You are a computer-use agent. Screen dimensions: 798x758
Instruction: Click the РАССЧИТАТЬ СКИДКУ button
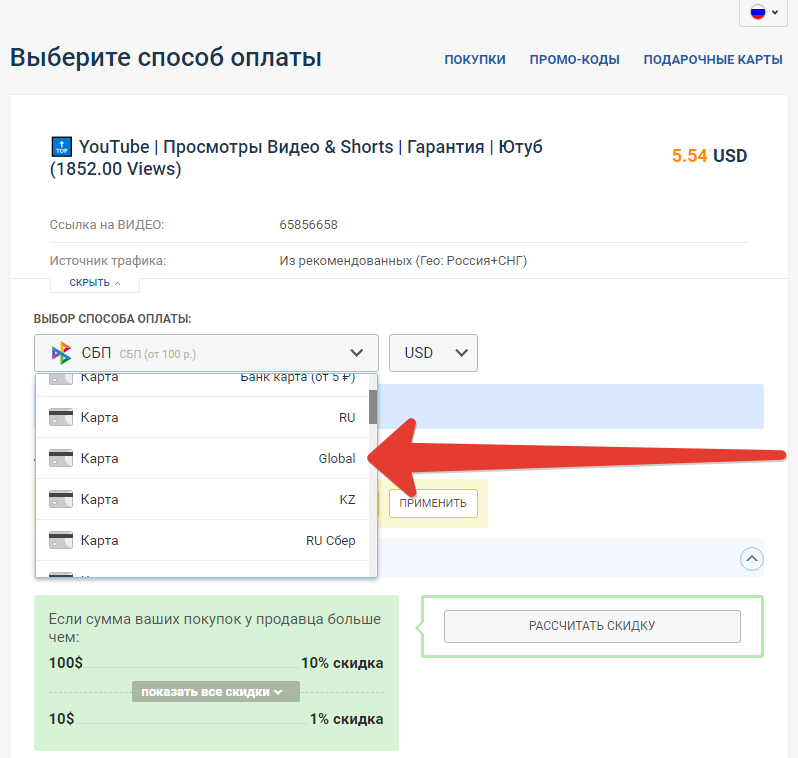(592, 626)
